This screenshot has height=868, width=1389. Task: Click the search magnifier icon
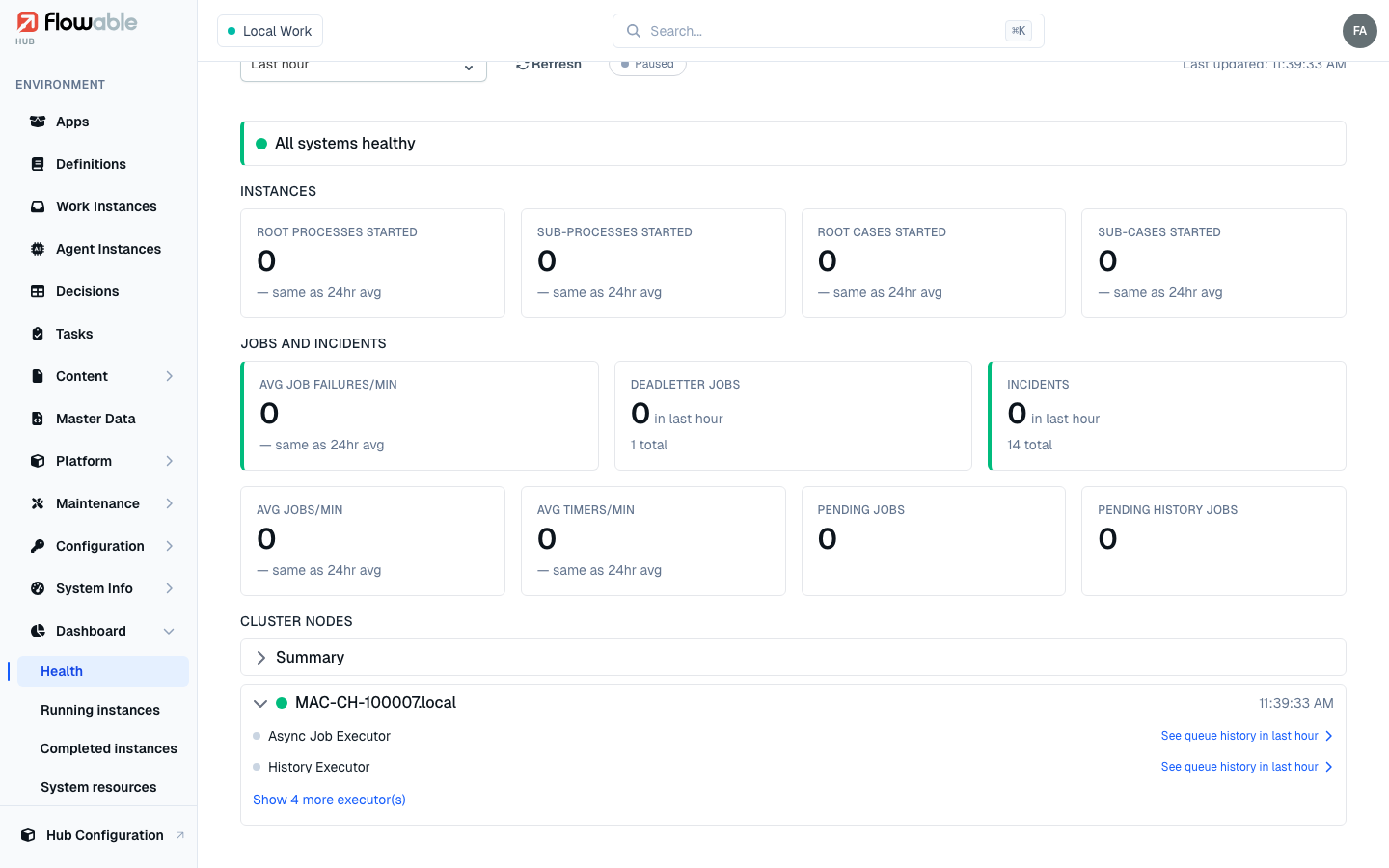(634, 31)
